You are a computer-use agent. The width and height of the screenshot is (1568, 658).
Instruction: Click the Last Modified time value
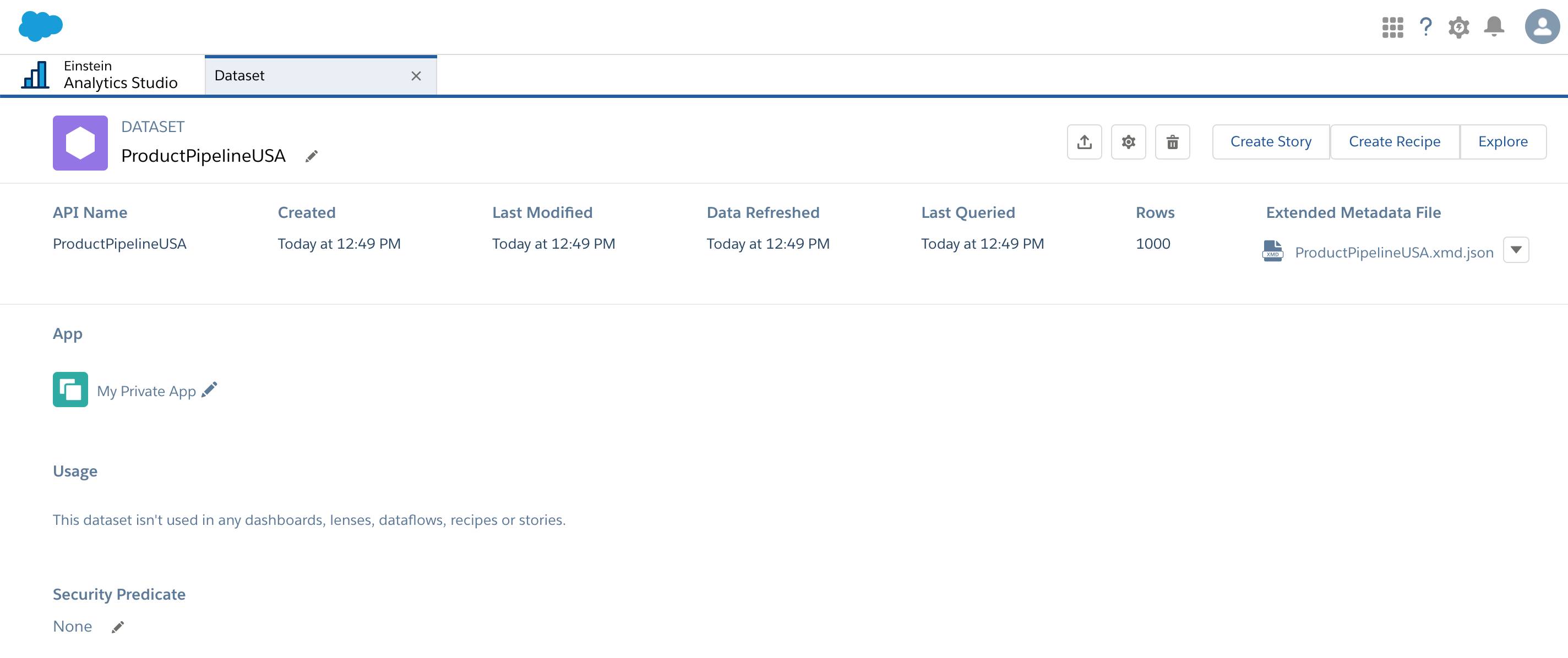(x=553, y=244)
